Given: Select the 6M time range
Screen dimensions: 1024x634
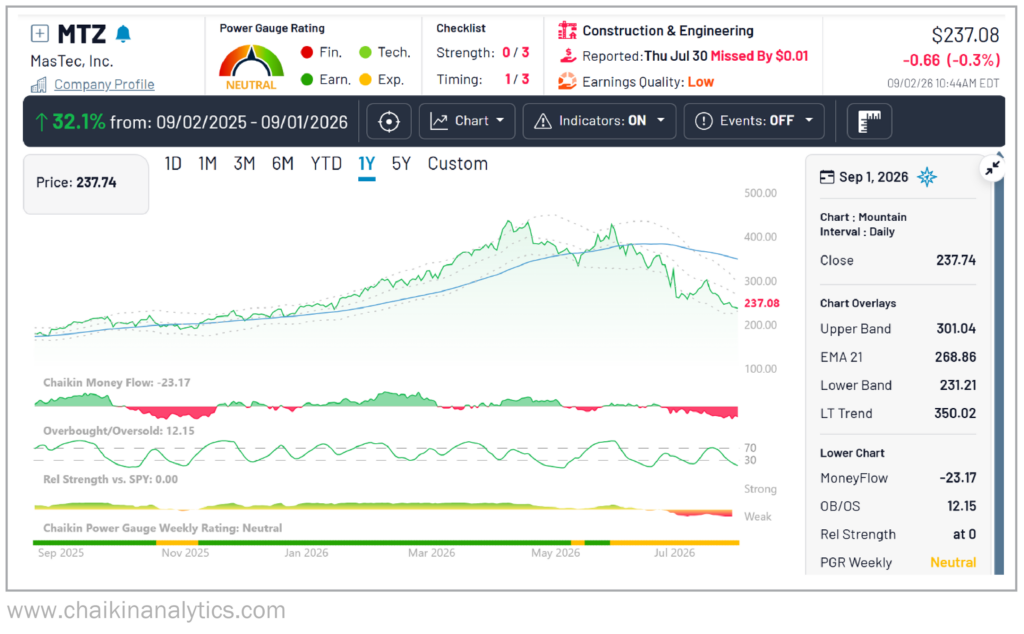Looking at the screenshot, I should [x=283, y=164].
